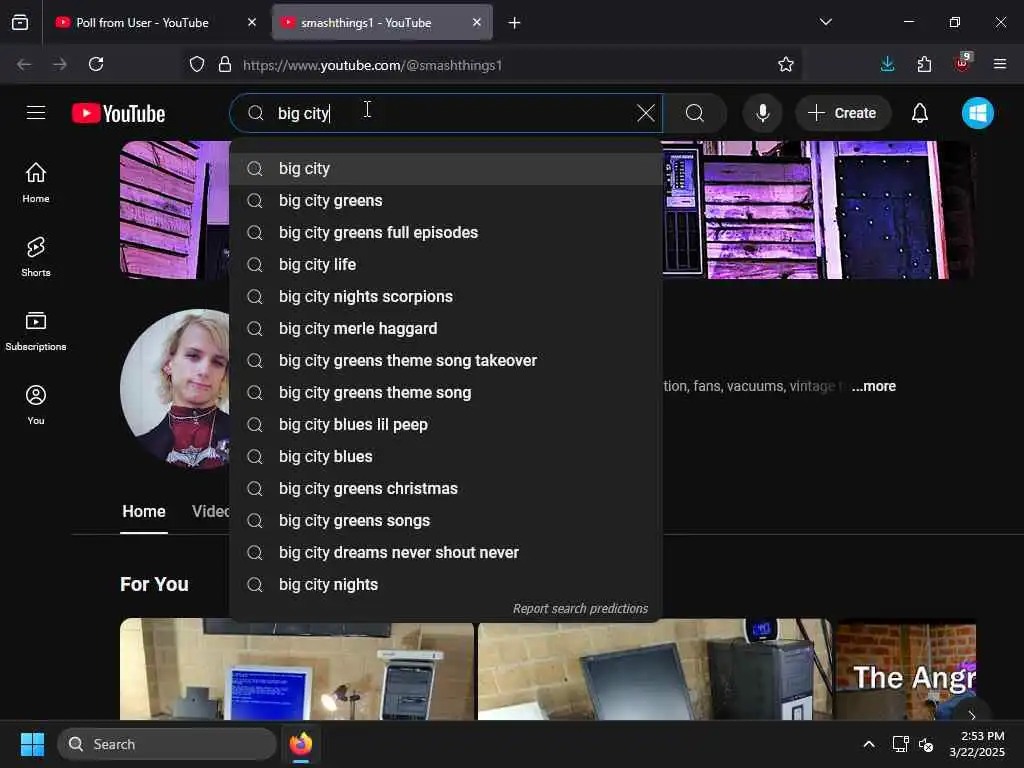Pick 'big city dreams never shout never'
Image resolution: width=1024 pixels, height=768 pixels.
pos(446,552)
